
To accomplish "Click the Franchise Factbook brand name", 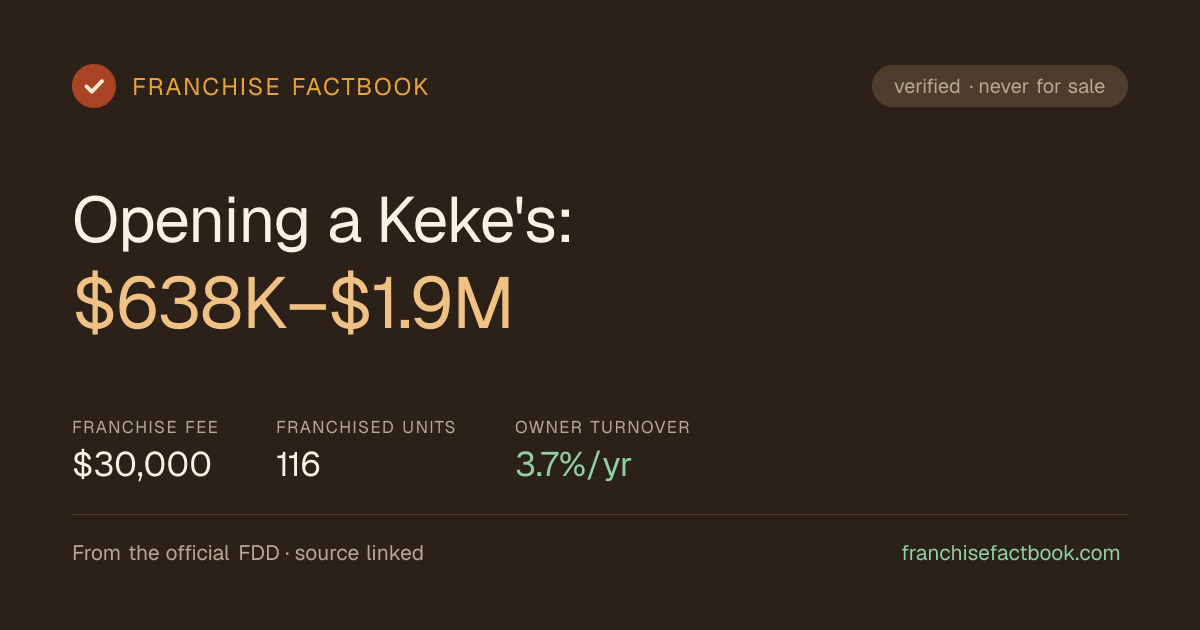I will 281,87.
